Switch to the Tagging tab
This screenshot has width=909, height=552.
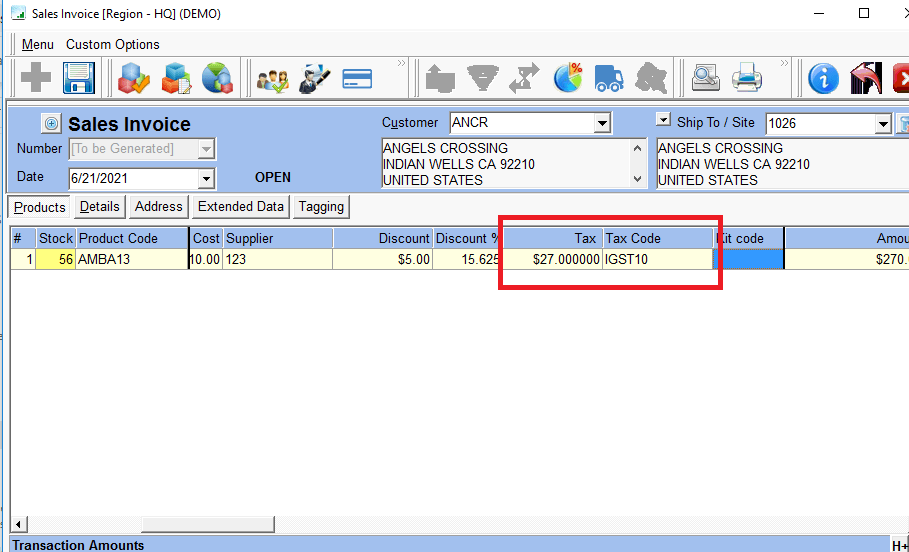[x=321, y=206]
